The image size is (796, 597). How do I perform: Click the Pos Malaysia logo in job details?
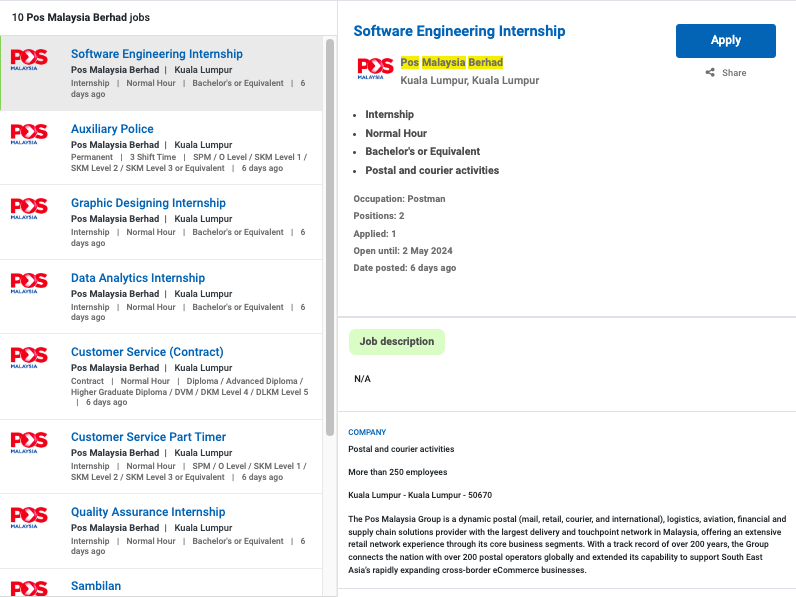pyautogui.click(x=375, y=69)
